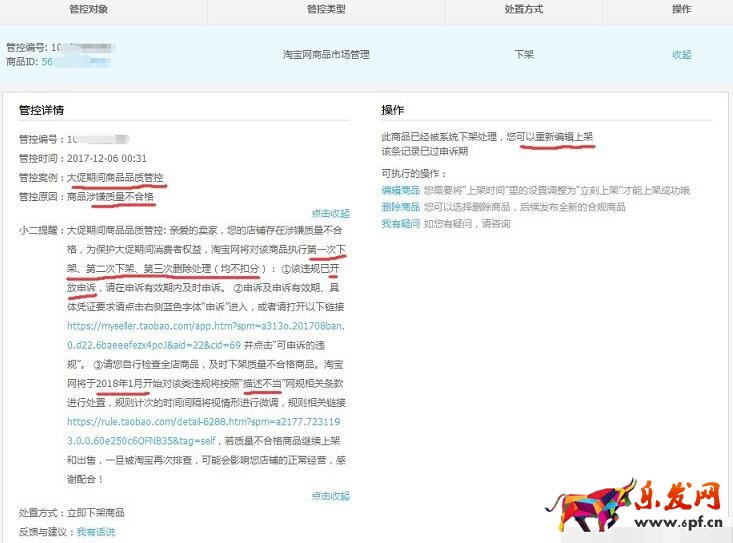Collapse the row using 收起 link

[x=681, y=54]
